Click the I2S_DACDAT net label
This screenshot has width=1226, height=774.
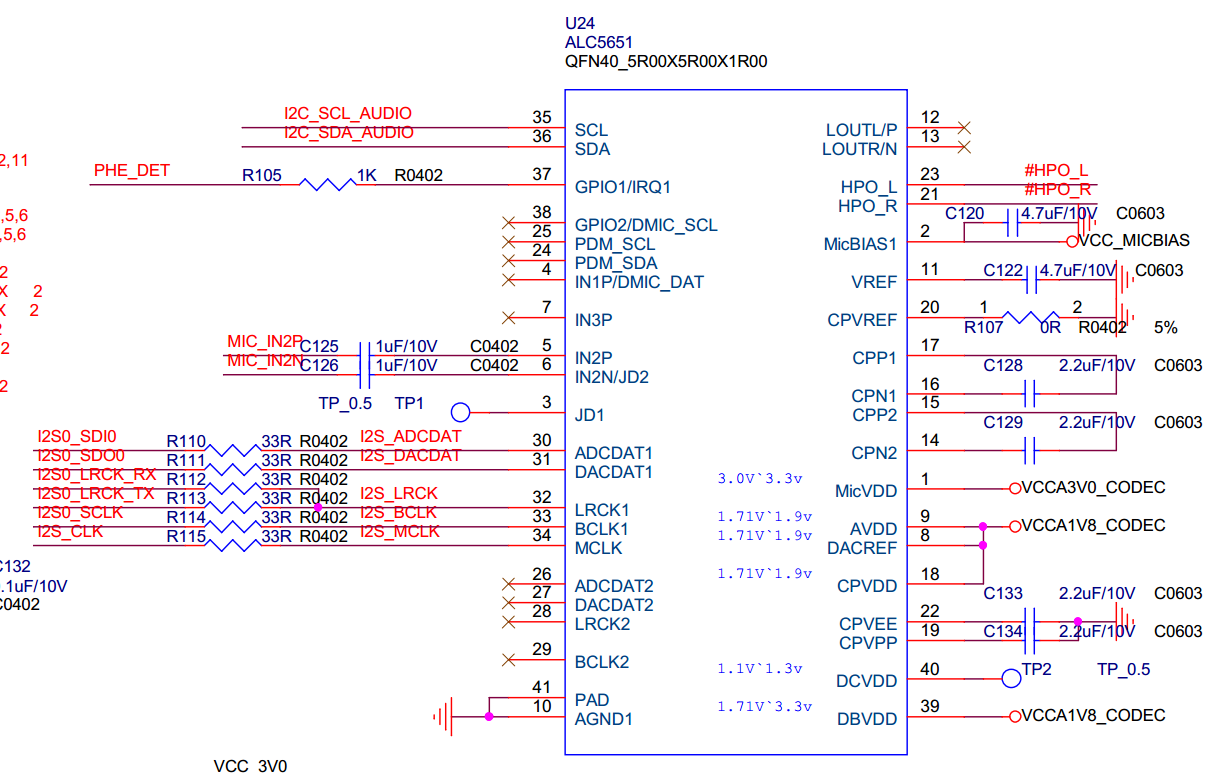(410, 456)
